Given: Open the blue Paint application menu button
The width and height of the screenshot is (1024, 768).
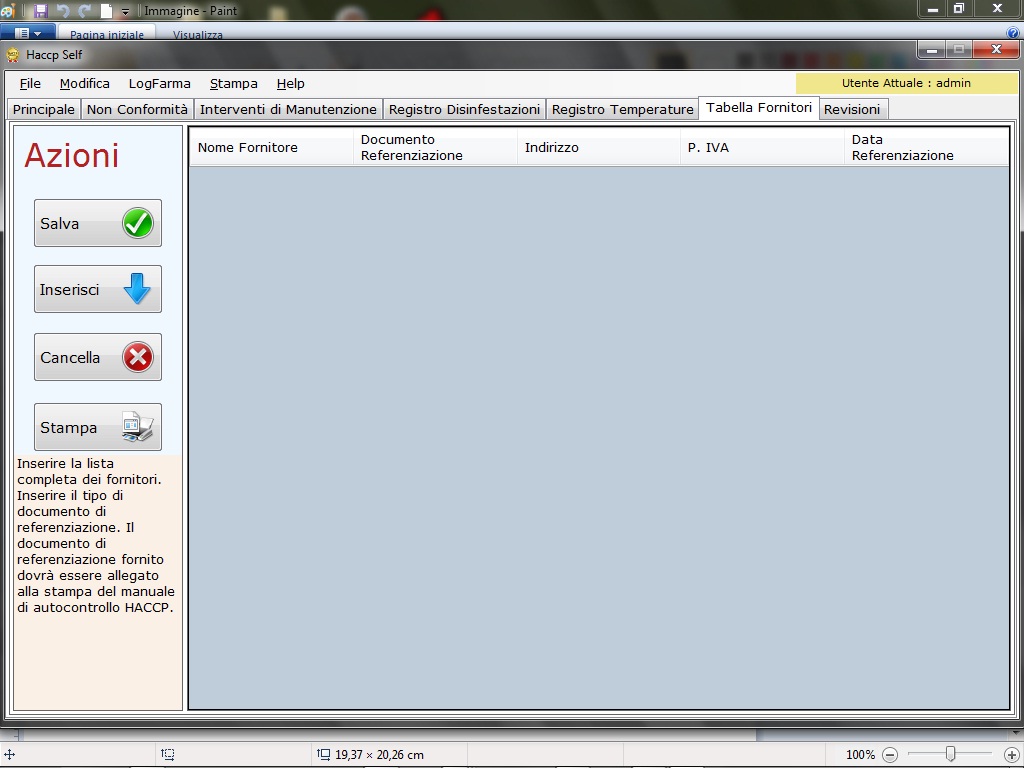Looking at the screenshot, I should click(x=27, y=34).
